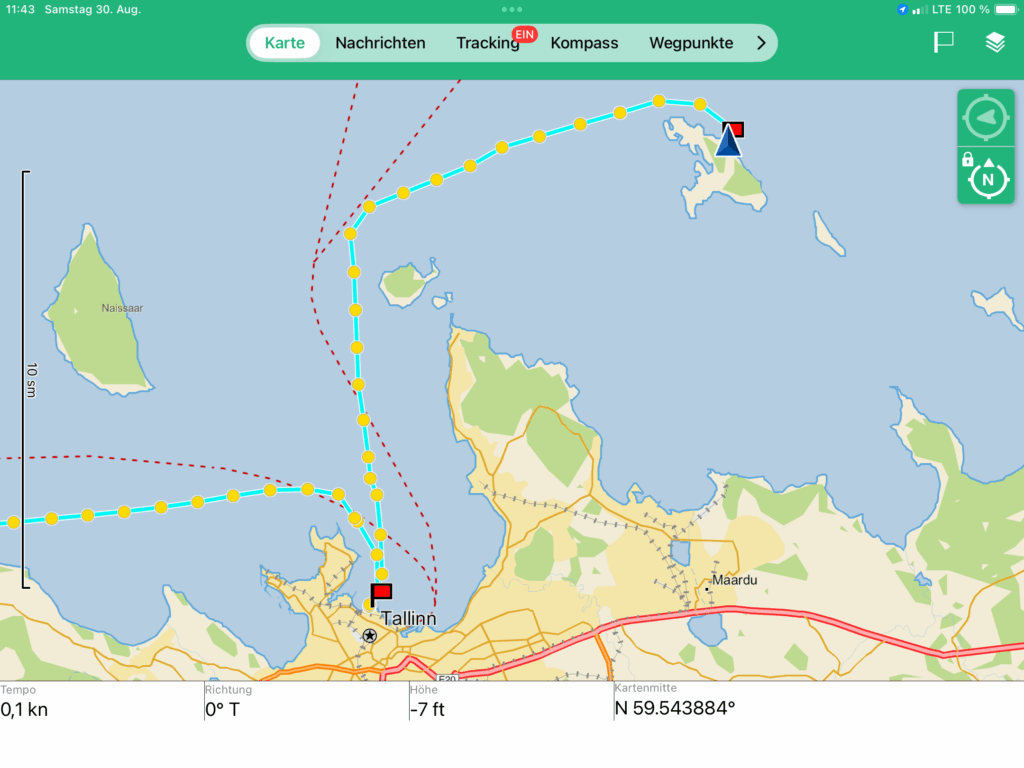Select the red flag at Tallinn
The height and width of the screenshot is (768, 1024).
pyautogui.click(x=381, y=592)
